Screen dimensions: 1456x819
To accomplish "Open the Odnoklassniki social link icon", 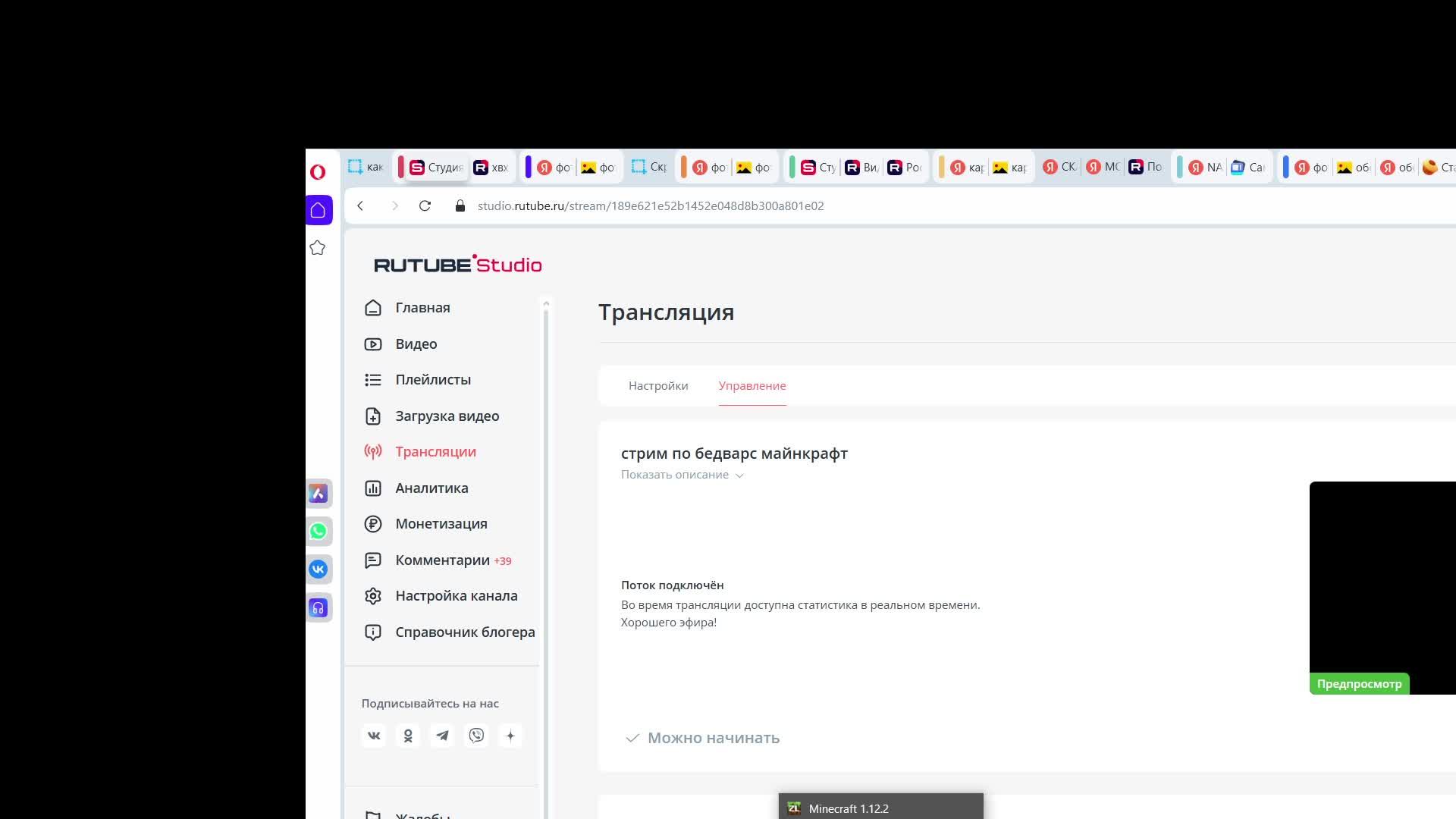I will click(408, 736).
